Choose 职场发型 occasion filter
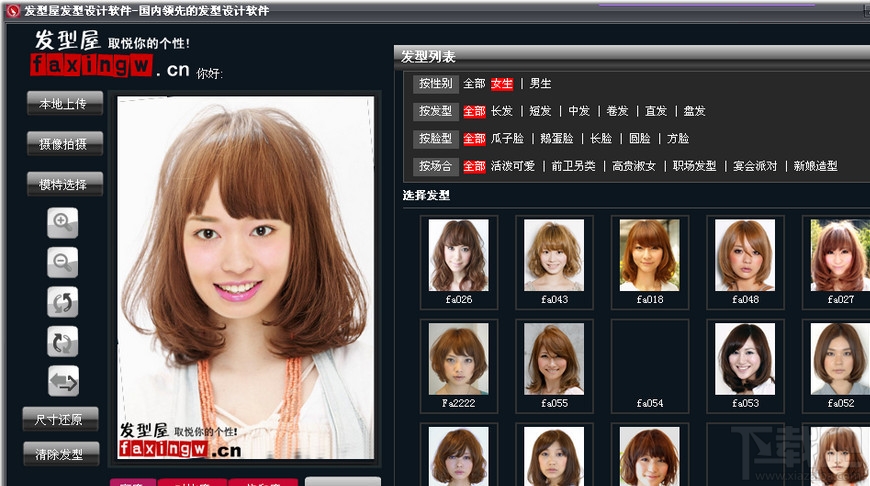Screen dimensions: 870x486 [694, 166]
